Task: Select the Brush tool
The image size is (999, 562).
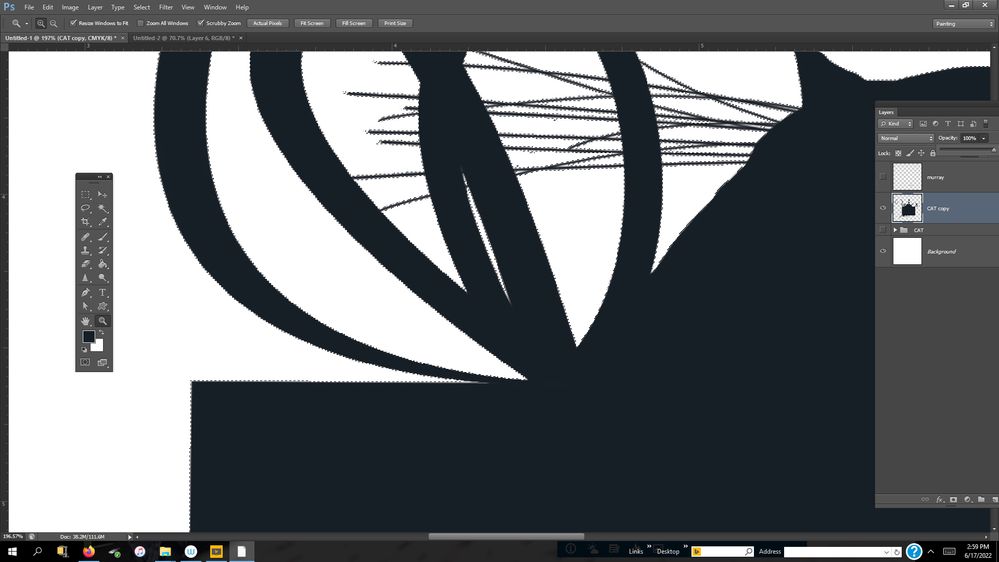Action: [103, 236]
